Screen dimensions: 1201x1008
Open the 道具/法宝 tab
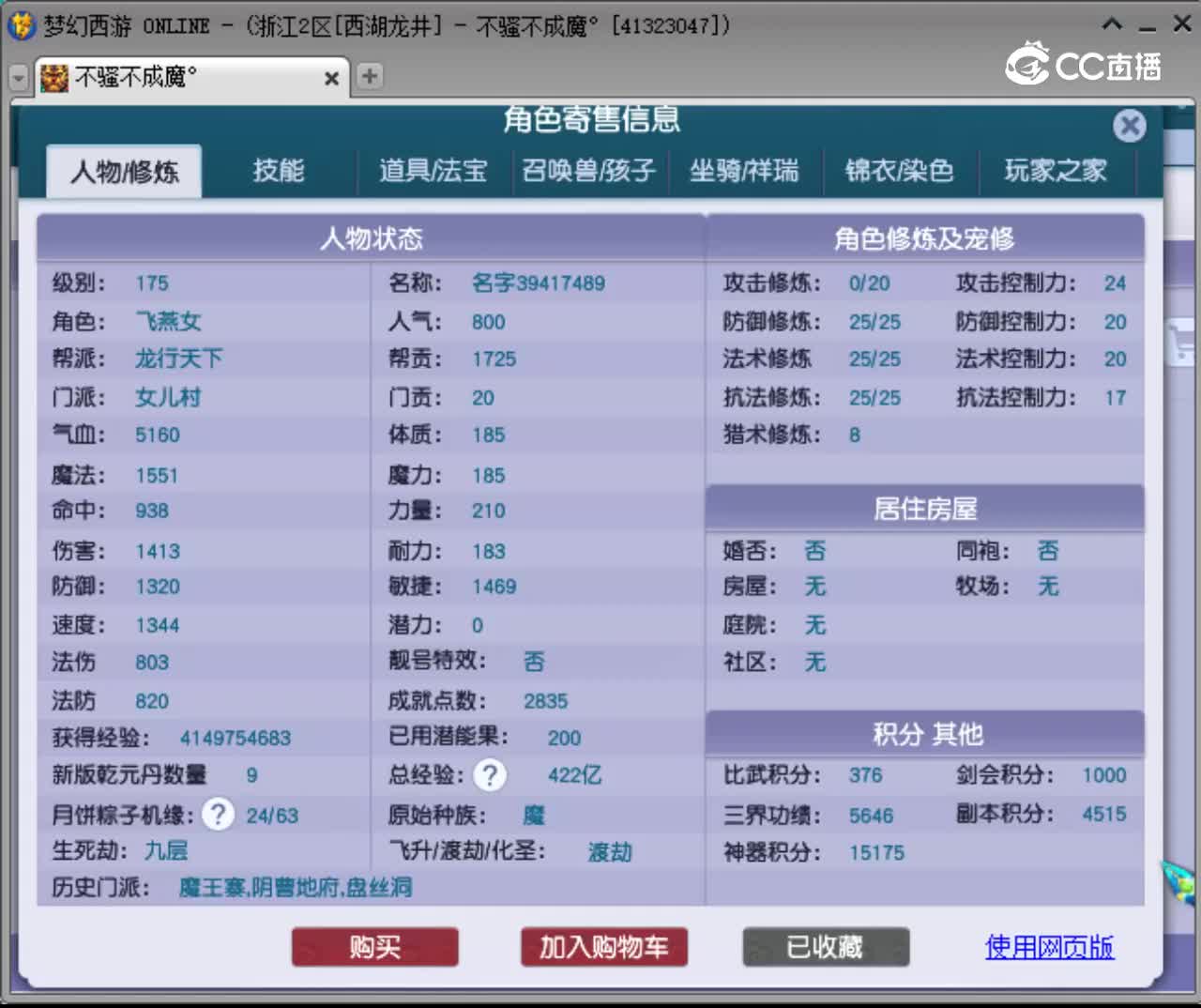point(433,170)
